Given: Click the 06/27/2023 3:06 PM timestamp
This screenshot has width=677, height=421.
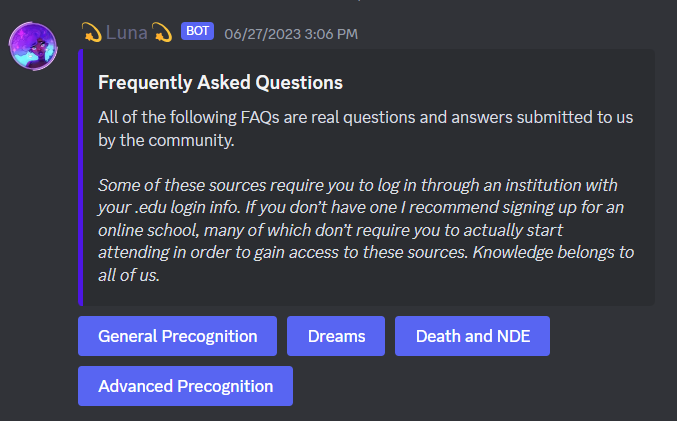Looking at the screenshot, I should [x=290, y=34].
